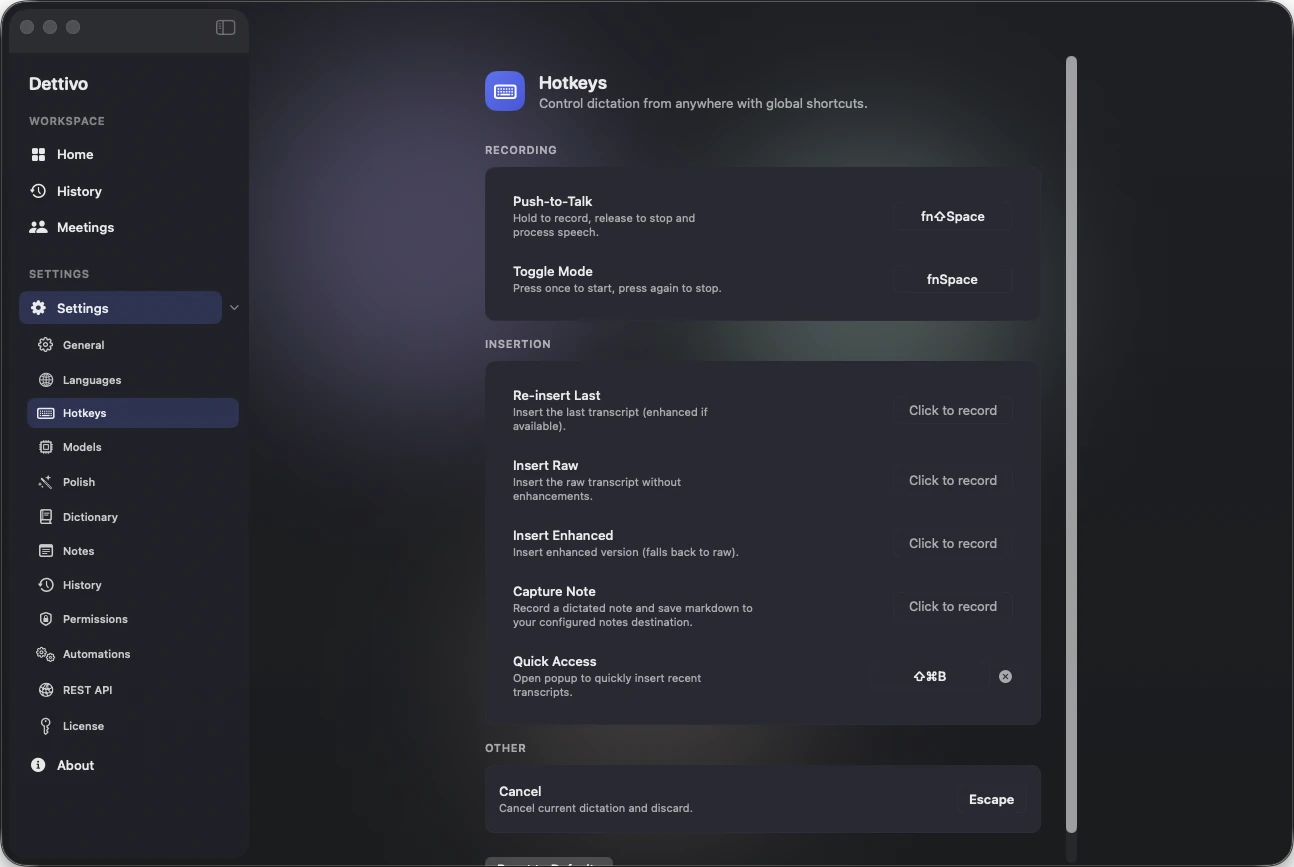Change the Toggle Mode fnSpace shortcut
This screenshot has height=867, width=1294.
click(952, 279)
